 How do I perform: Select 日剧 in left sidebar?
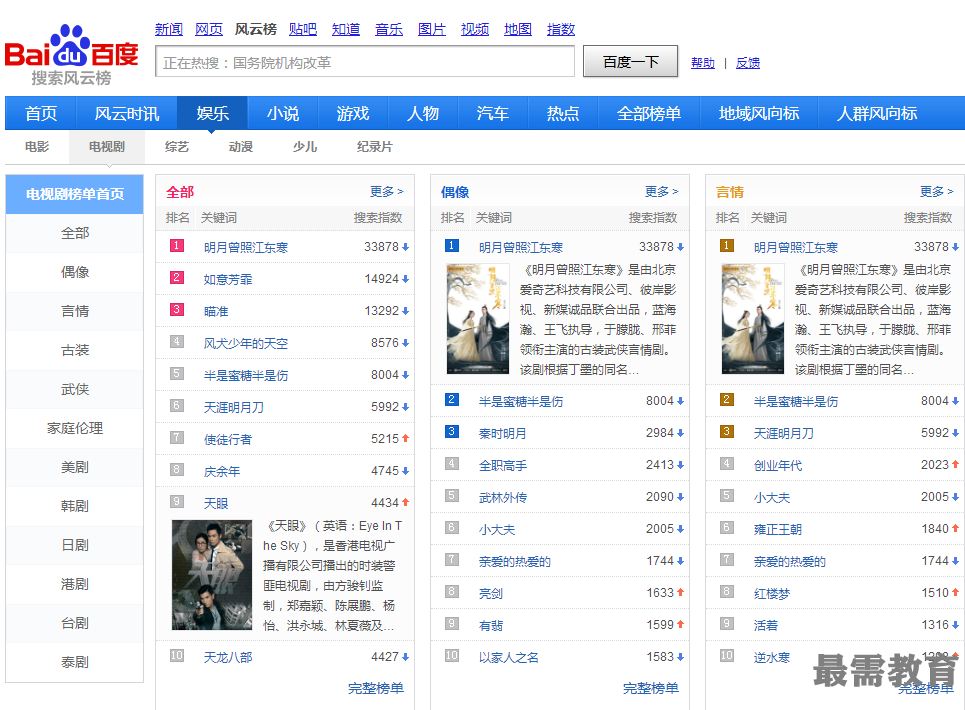pyautogui.click(x=74, y=545)
